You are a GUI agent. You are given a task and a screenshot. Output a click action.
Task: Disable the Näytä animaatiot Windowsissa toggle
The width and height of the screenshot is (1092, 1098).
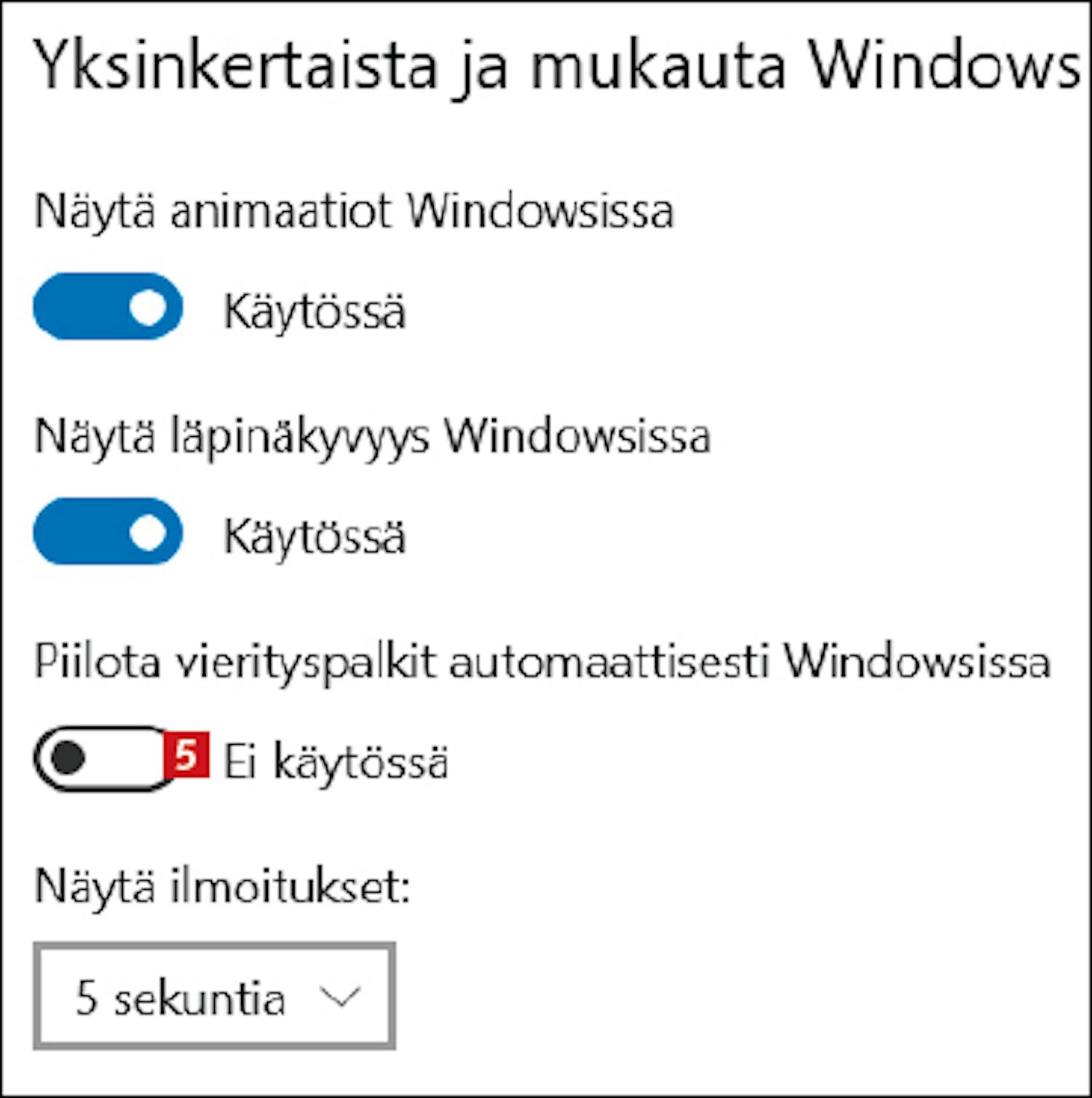108,307
